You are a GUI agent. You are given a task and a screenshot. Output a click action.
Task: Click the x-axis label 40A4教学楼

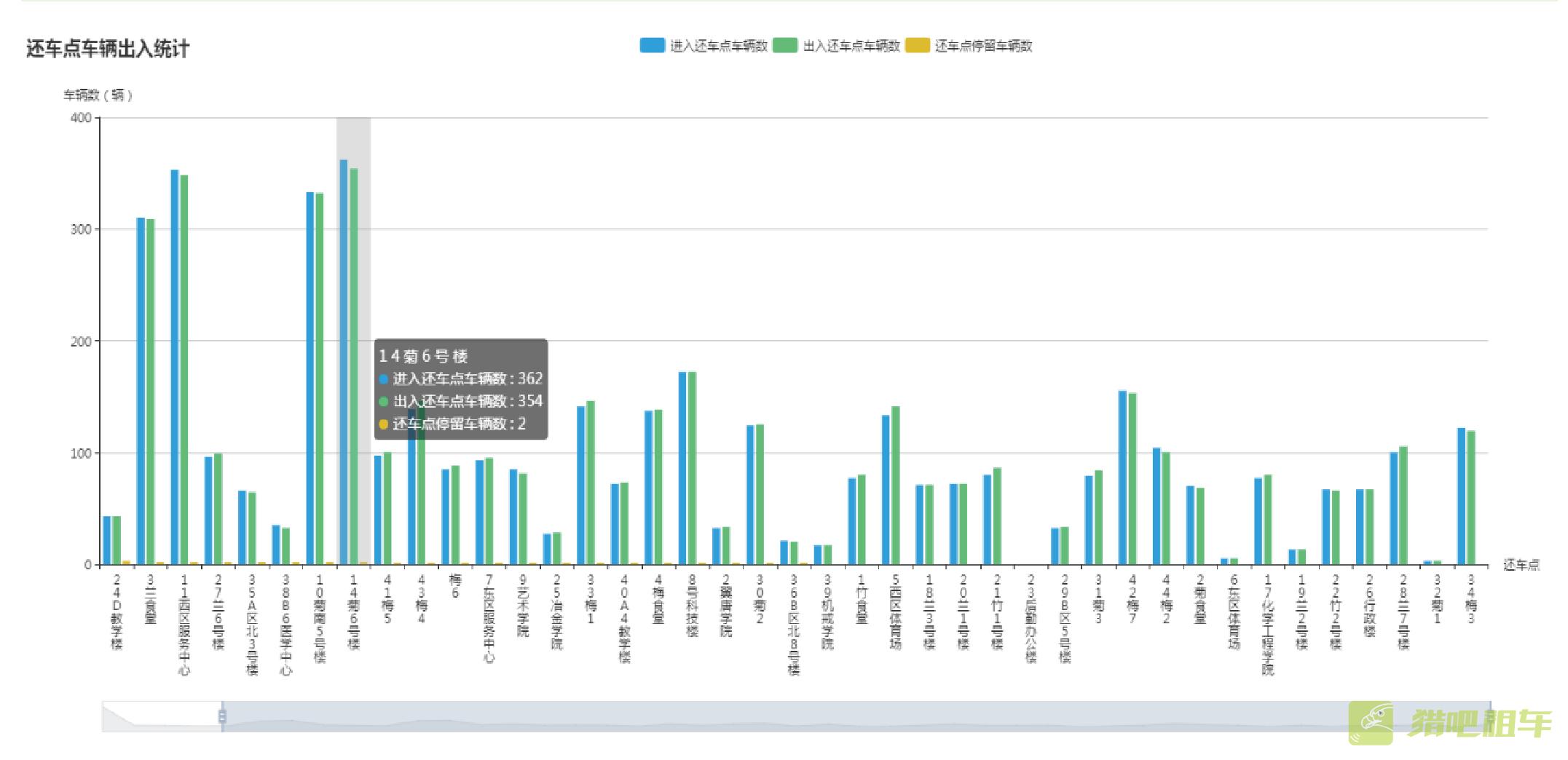click(624, 618)
